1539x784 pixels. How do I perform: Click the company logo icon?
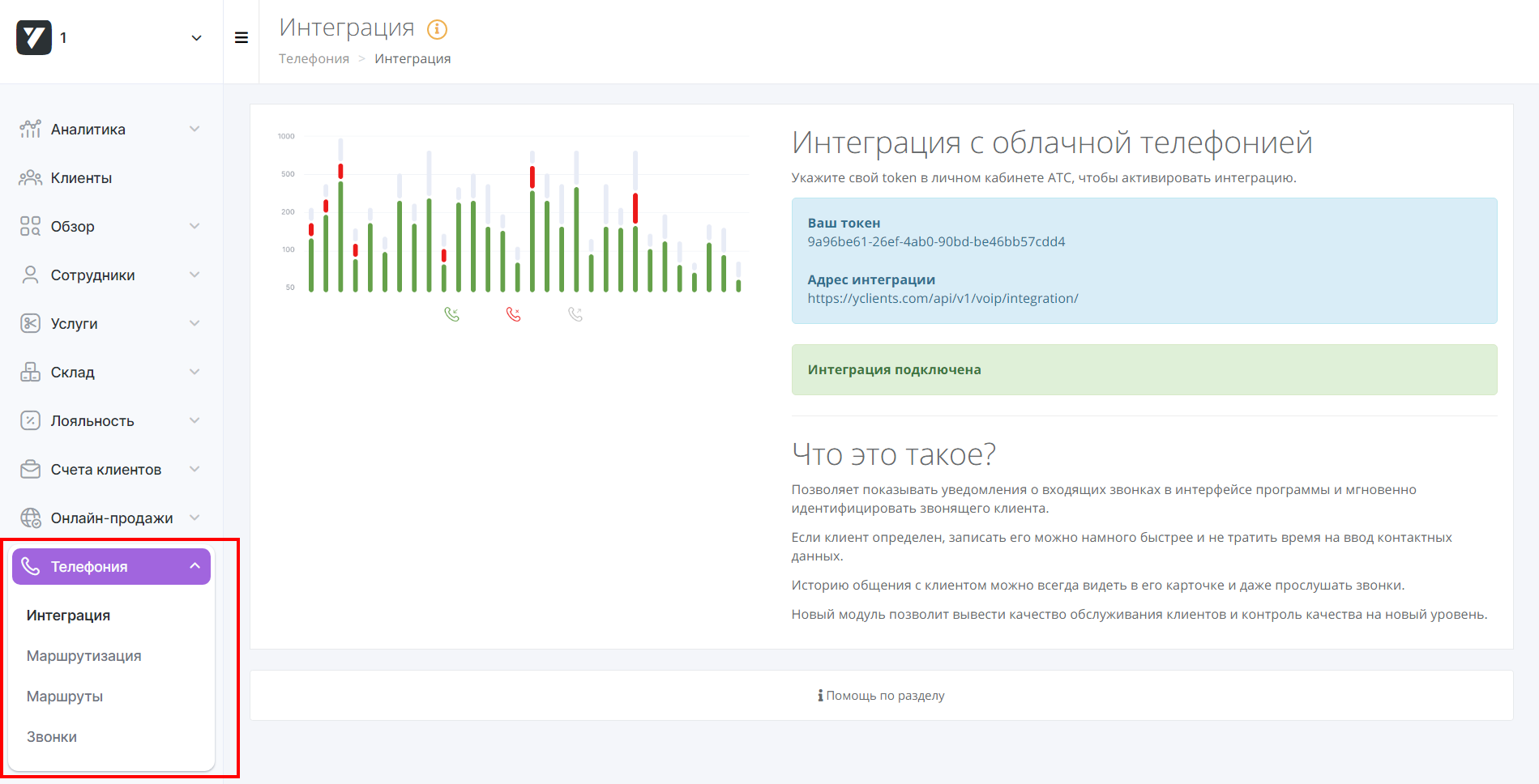(x=34, y=38)
